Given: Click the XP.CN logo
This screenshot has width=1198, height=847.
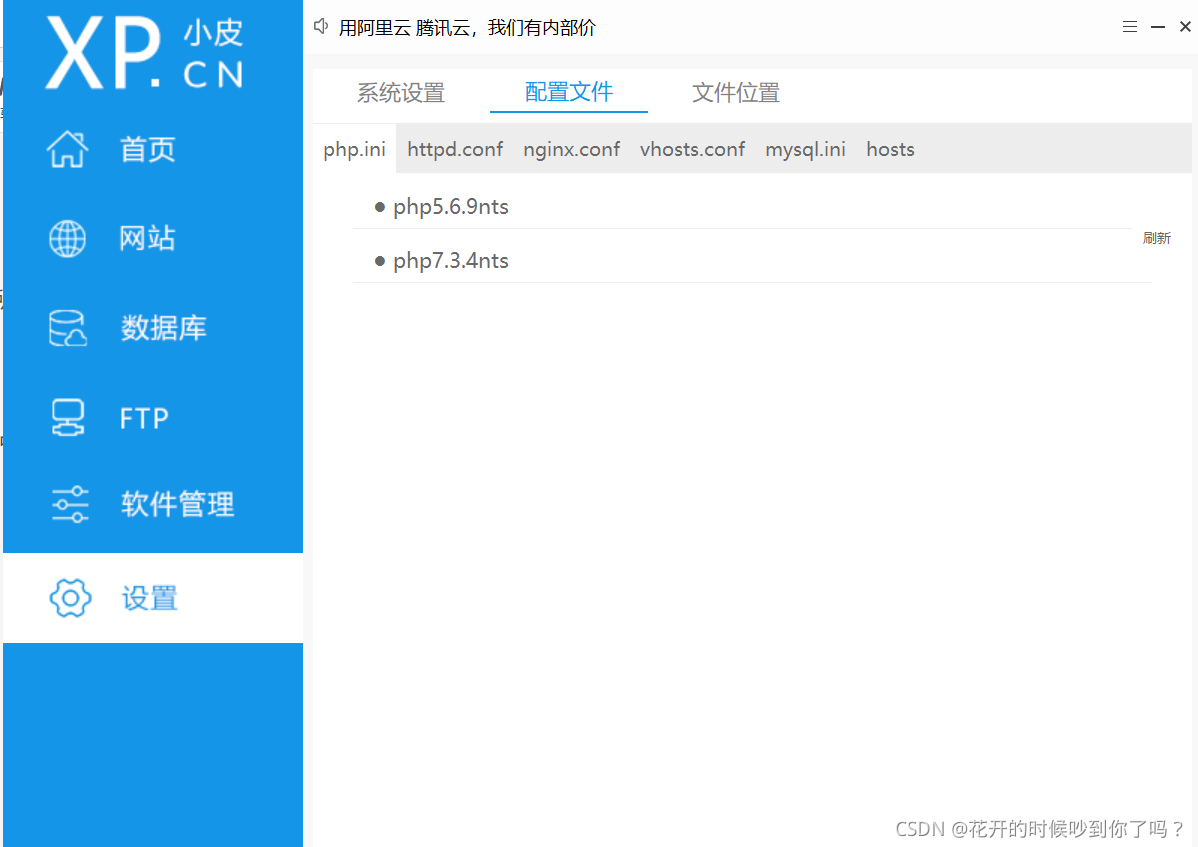Looking at the screenshot, I should (144, 53).
